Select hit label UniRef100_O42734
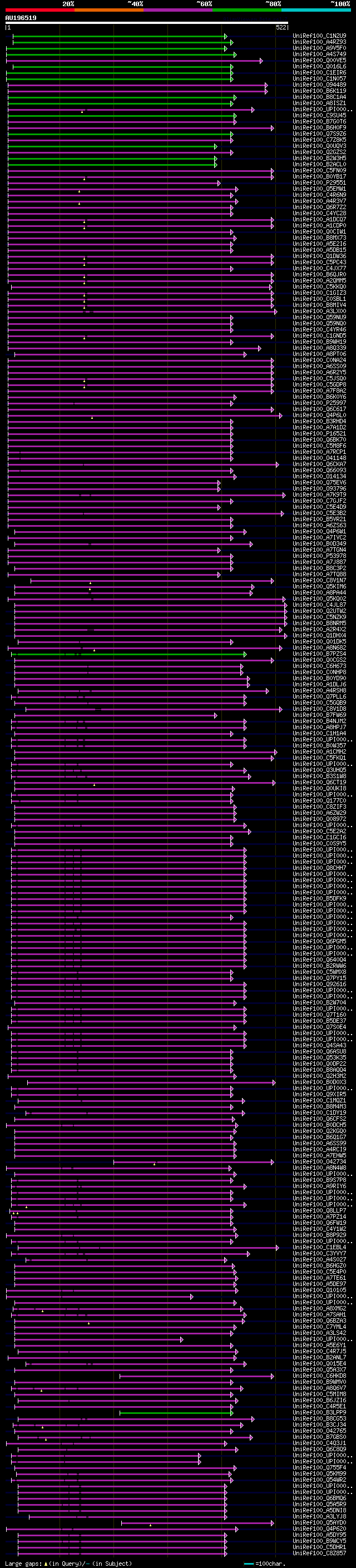 coord(319,1162)
